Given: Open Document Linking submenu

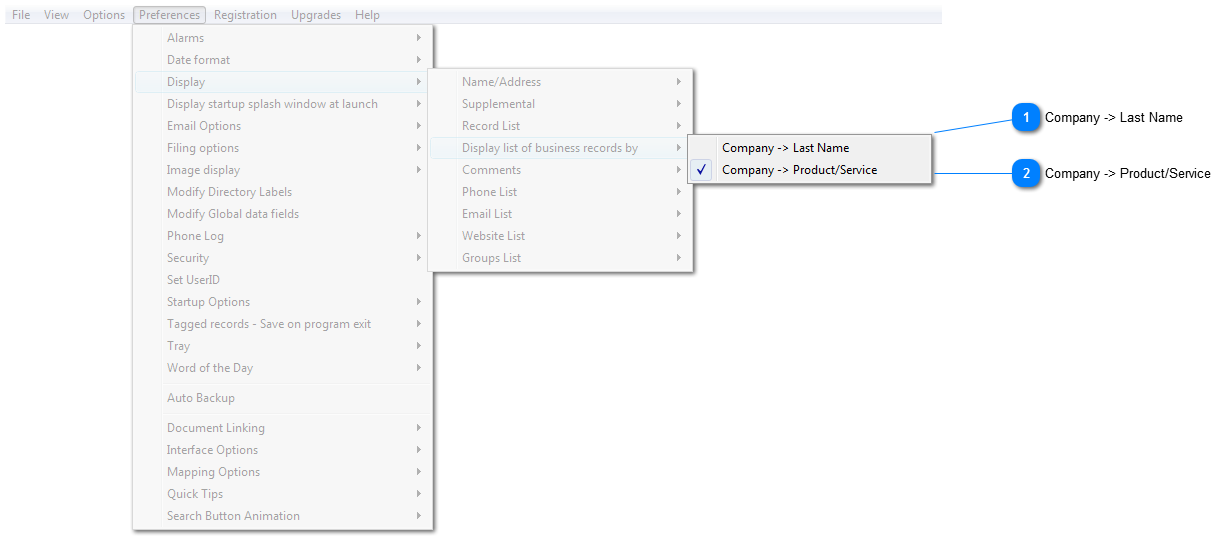Looking at the screenshot, I should tap(283, 428).
